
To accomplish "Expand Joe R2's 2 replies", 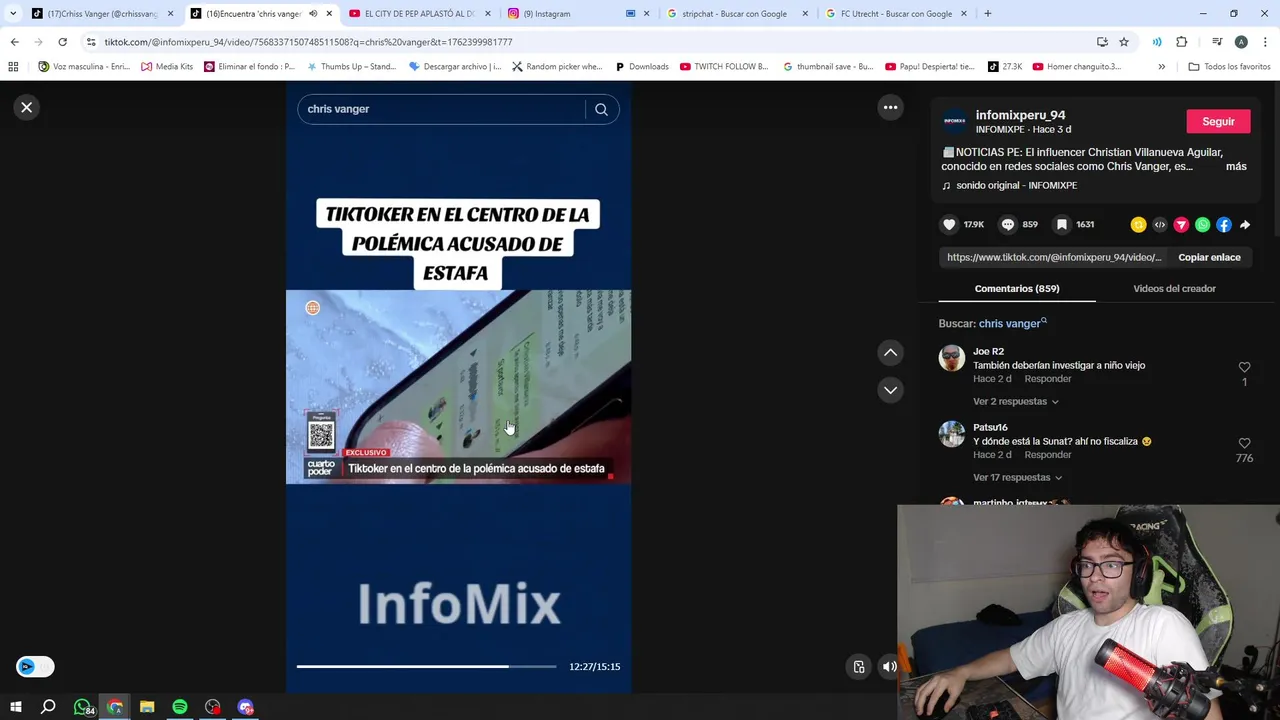I will tap(1016, 401).
